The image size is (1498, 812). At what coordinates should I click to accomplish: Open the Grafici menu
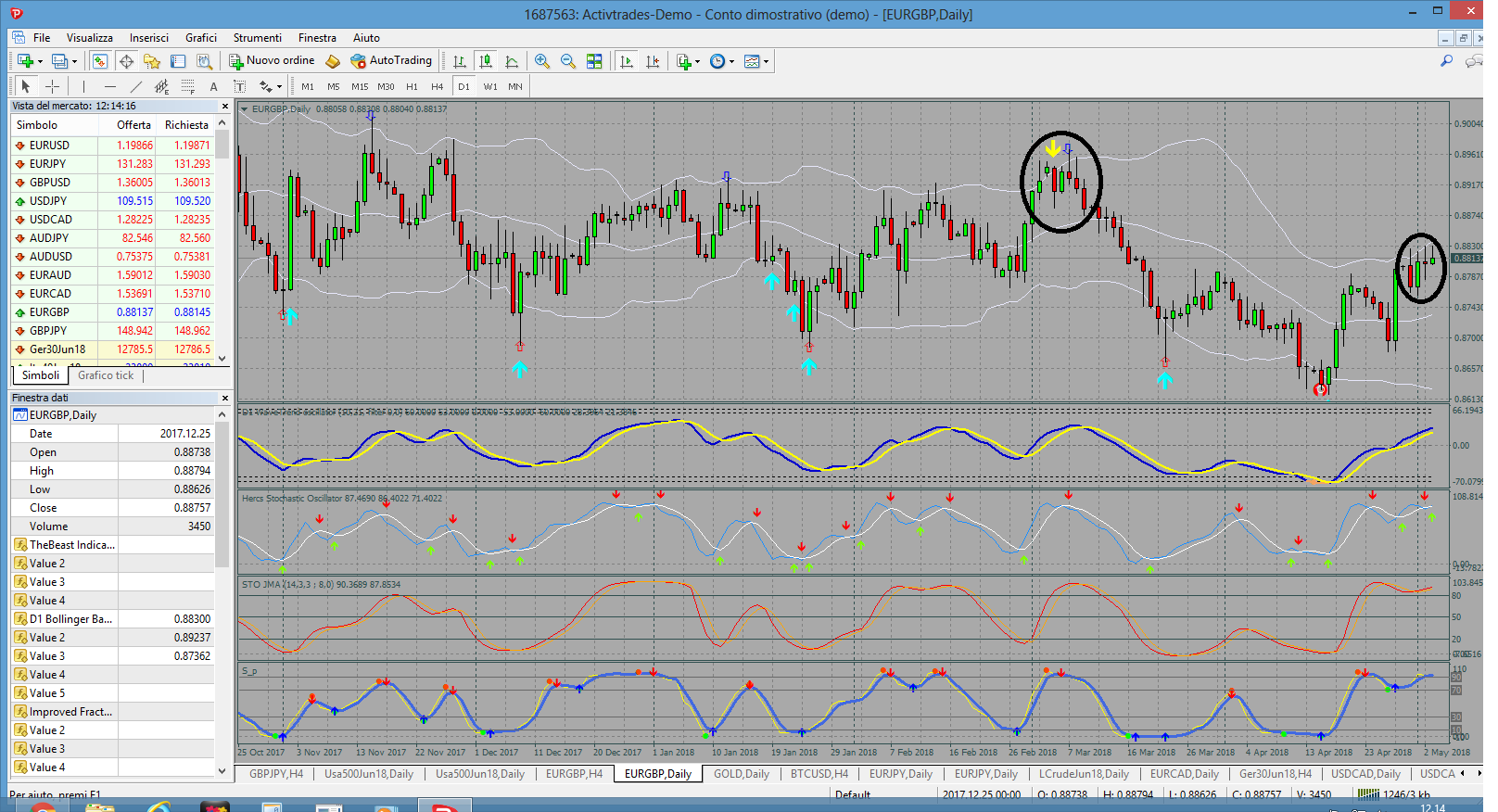201,38
